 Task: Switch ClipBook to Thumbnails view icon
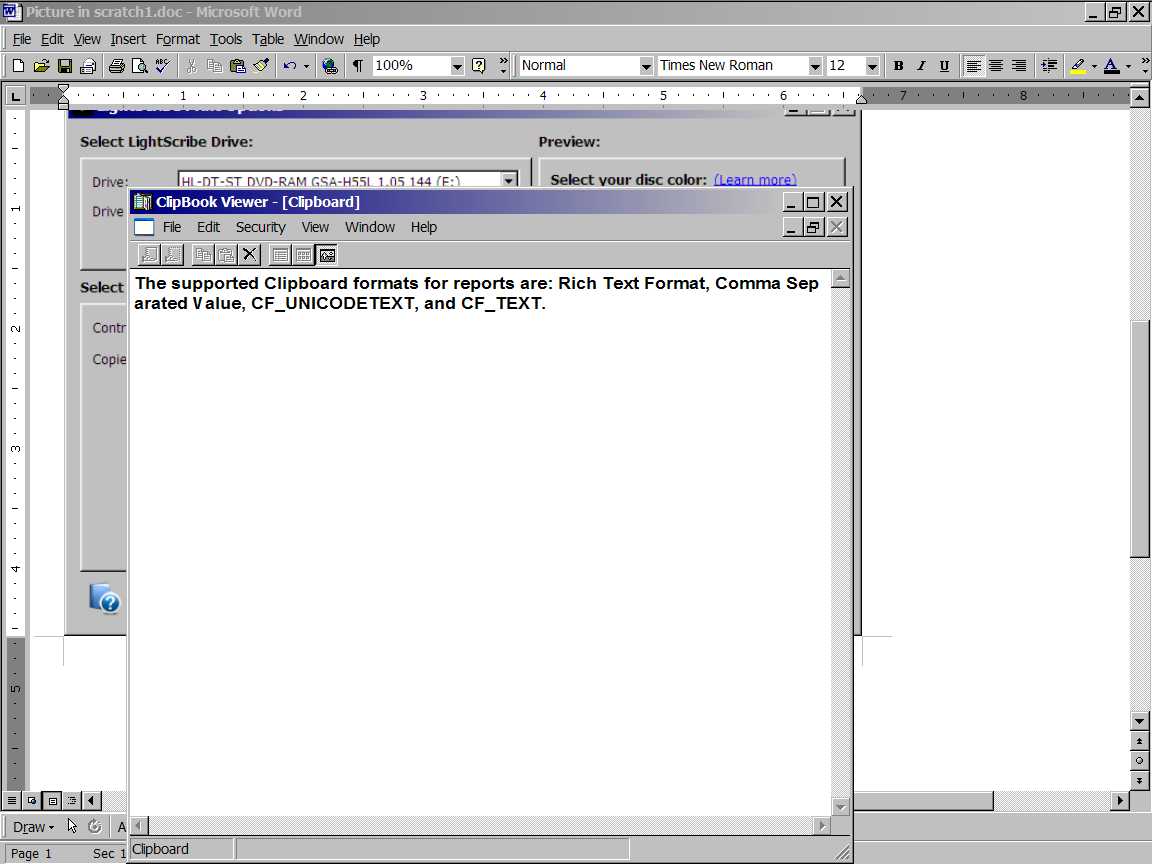303,255
